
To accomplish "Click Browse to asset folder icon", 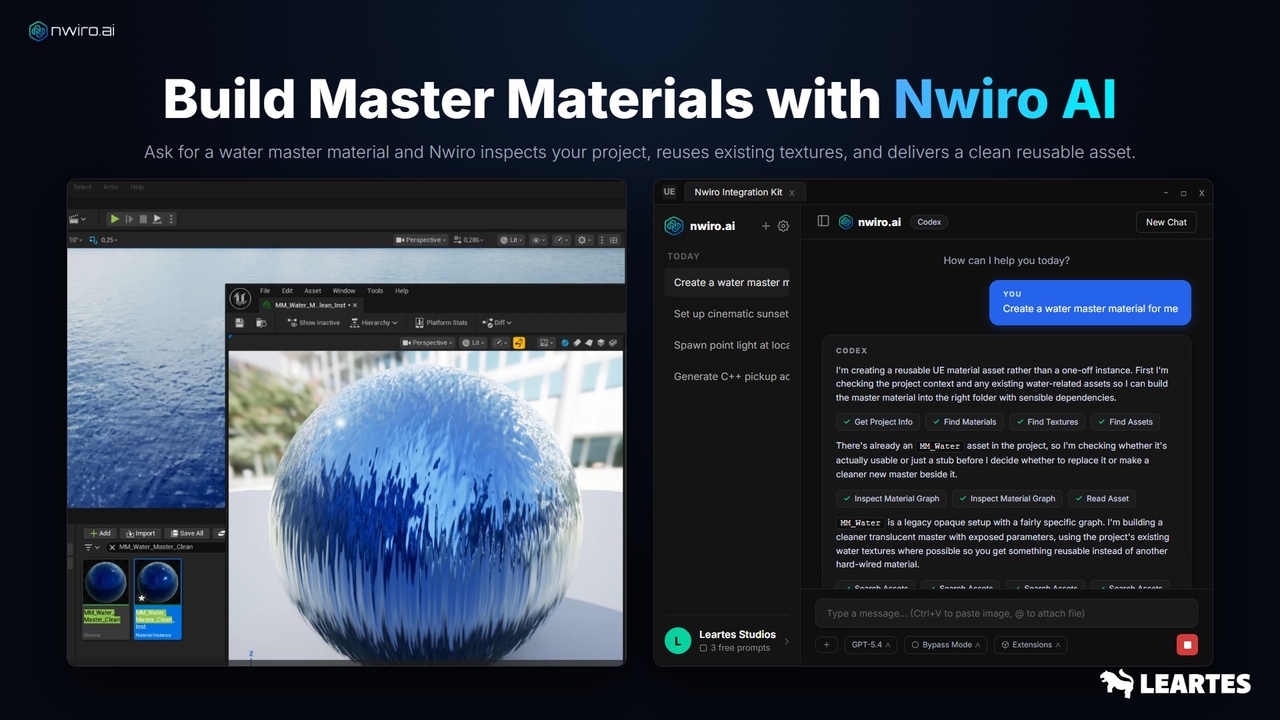I will pos(261,323).
